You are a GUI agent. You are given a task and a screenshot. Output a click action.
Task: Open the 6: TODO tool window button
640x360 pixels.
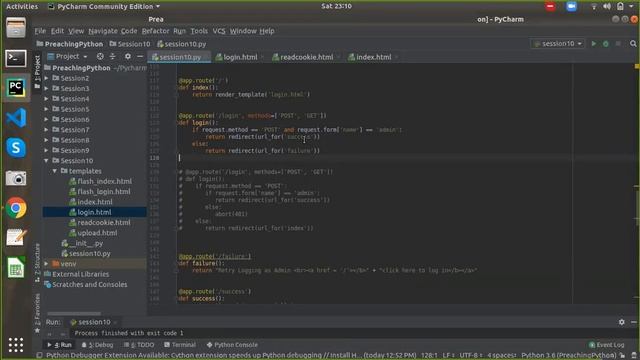(x=139, y=345)
